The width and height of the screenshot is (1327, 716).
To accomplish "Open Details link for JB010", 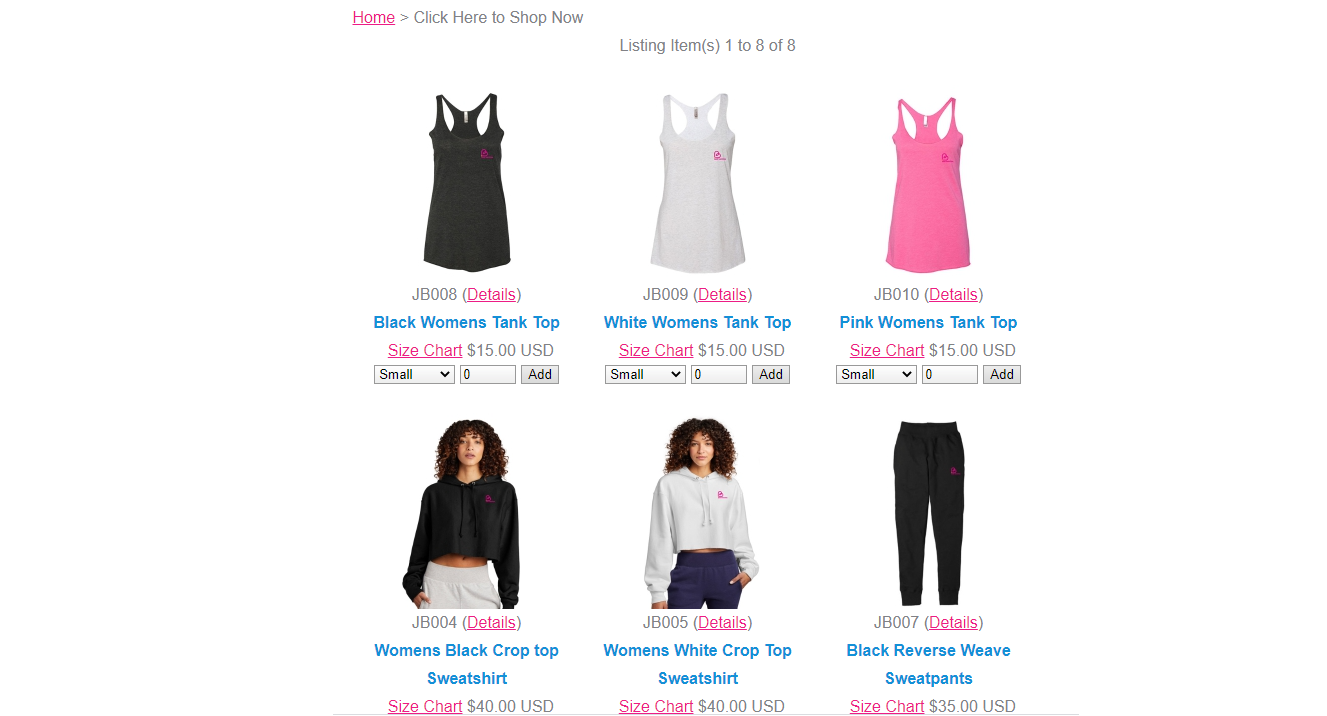I will 954,294.
